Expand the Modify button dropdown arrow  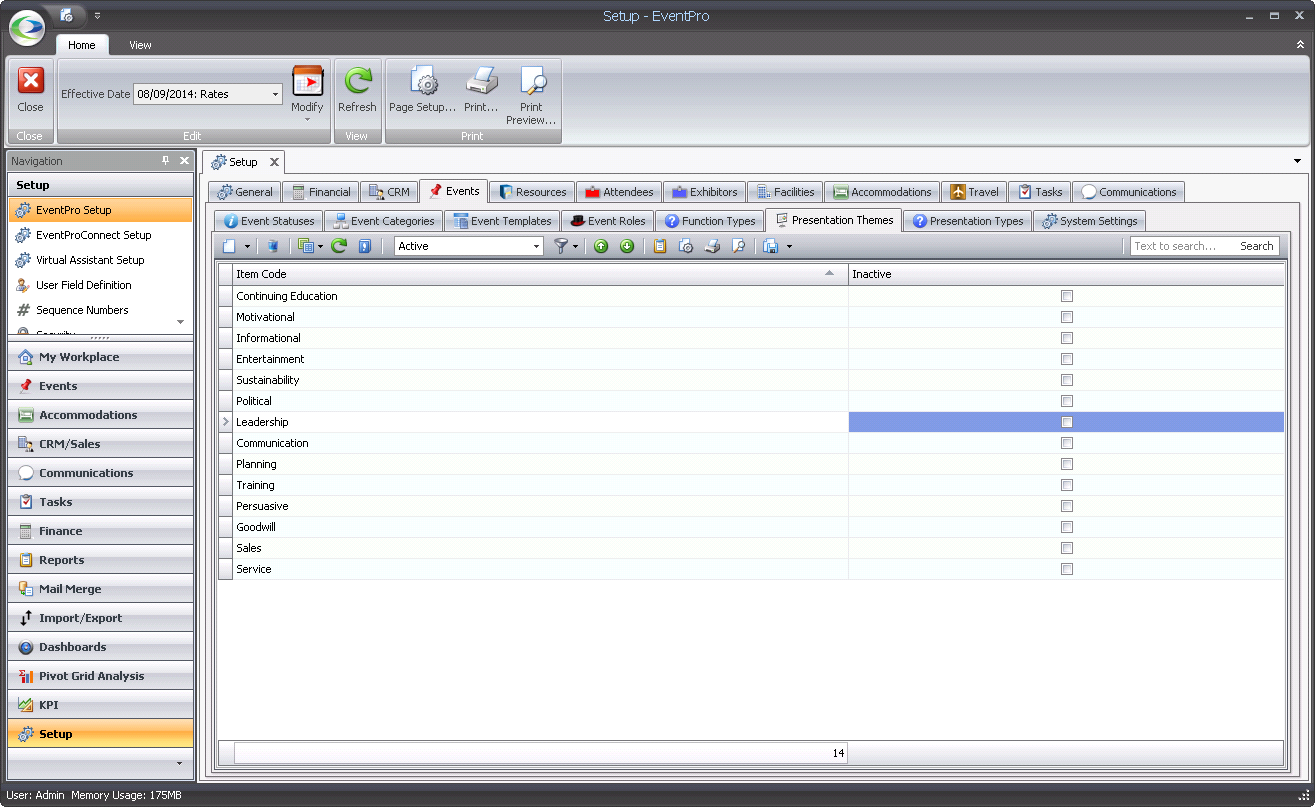tap(307, 119)
